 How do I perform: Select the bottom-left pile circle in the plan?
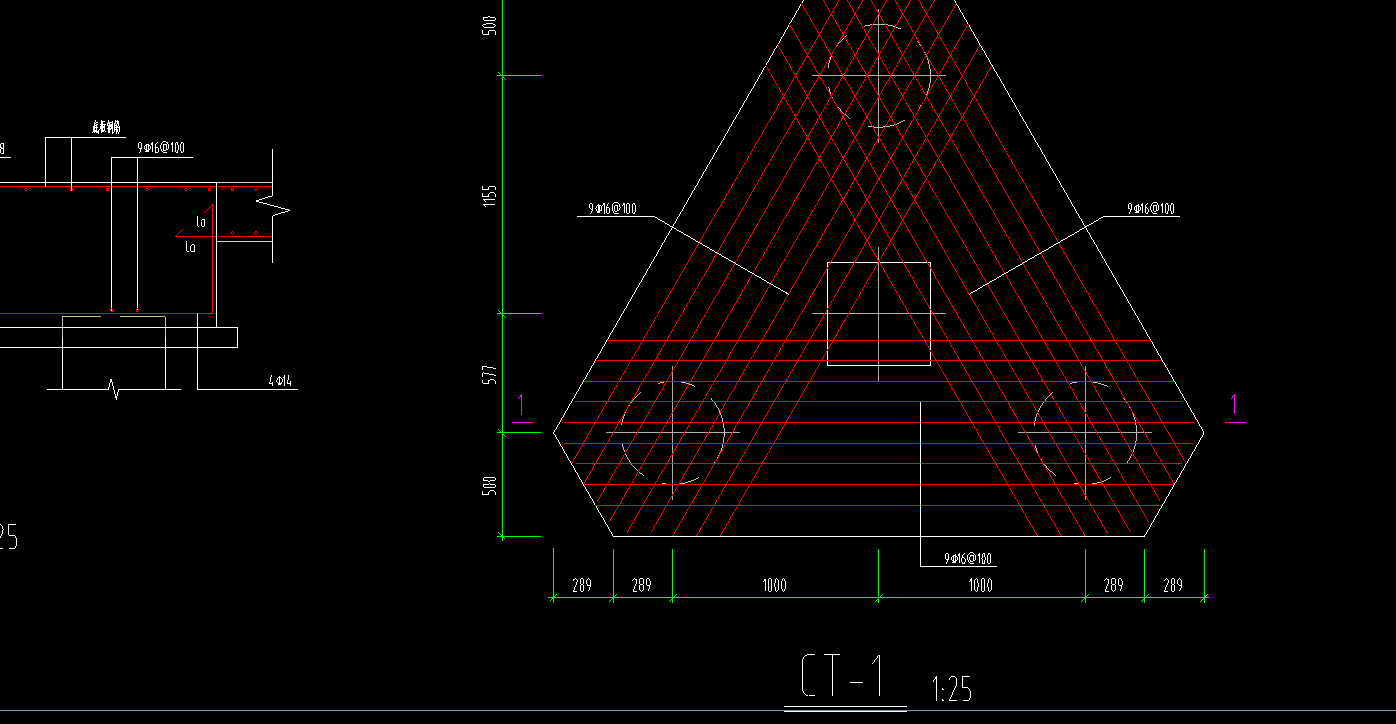pos(672,433)
